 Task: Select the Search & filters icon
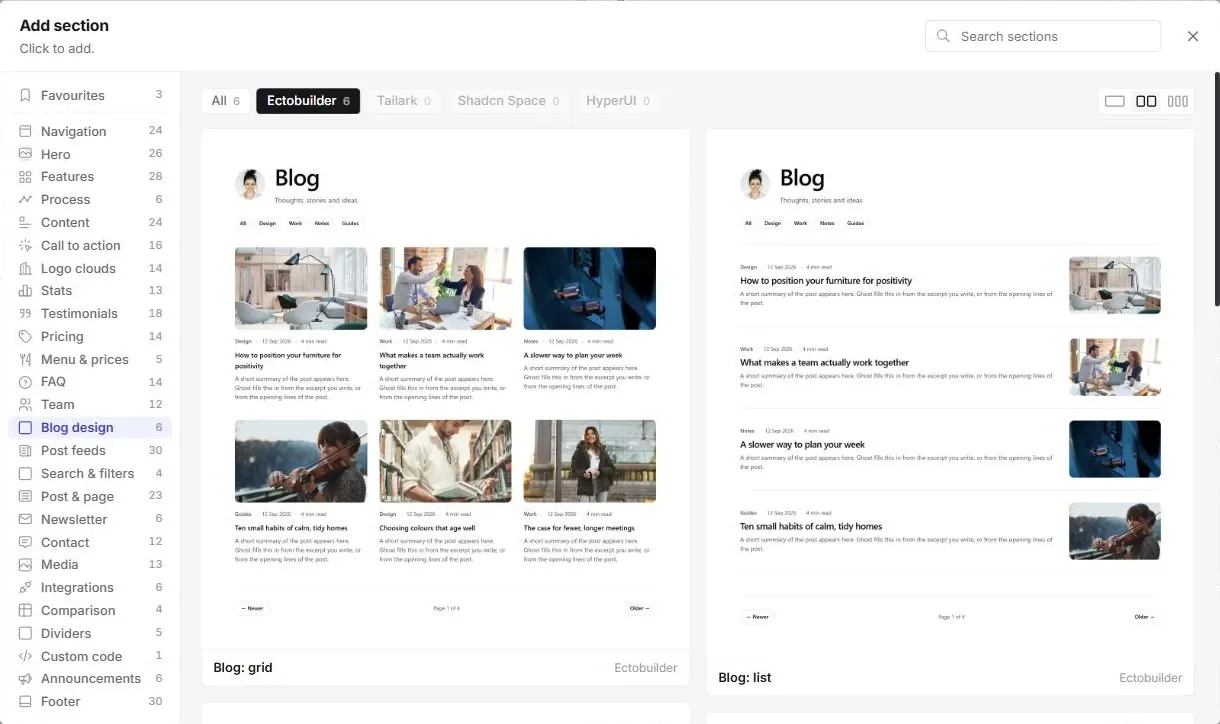(25, 473)
